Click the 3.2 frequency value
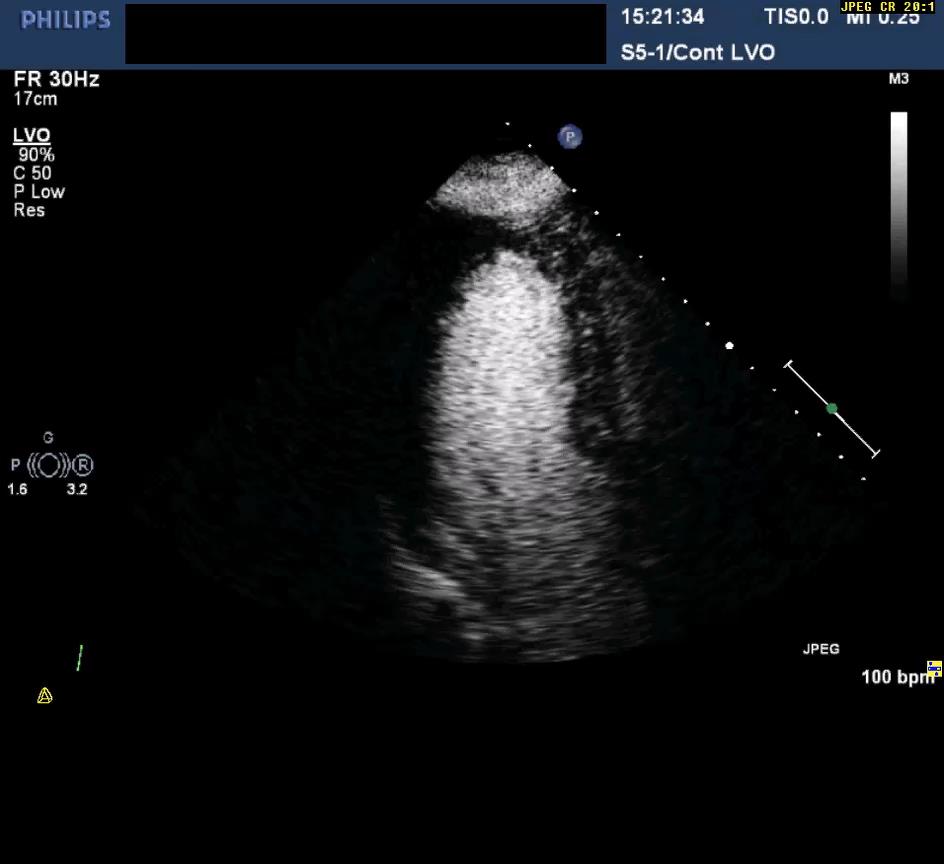This screenshot has height=864, width=944. tap(77, 489)
